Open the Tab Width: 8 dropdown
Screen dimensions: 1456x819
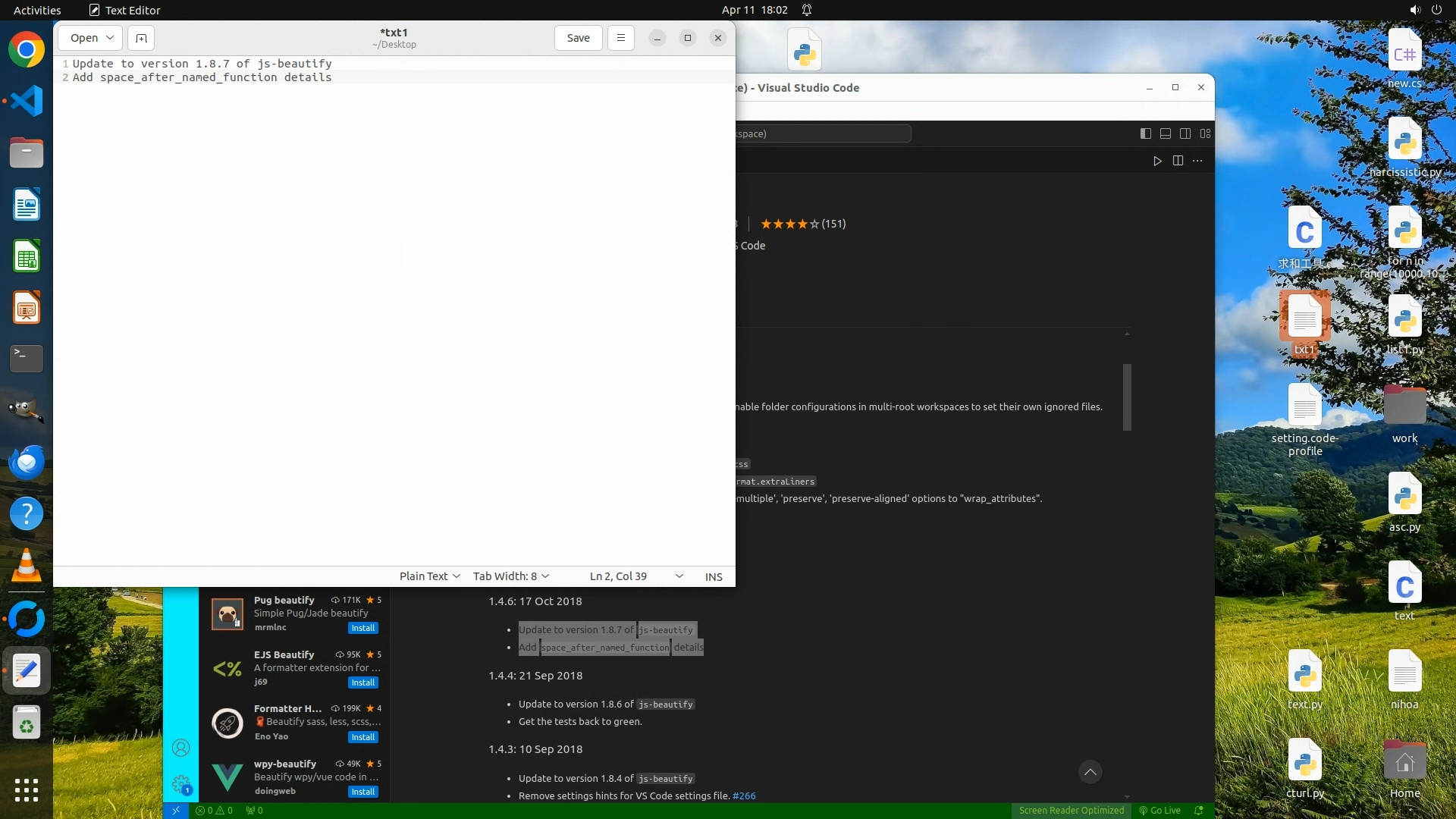[510, 576]
